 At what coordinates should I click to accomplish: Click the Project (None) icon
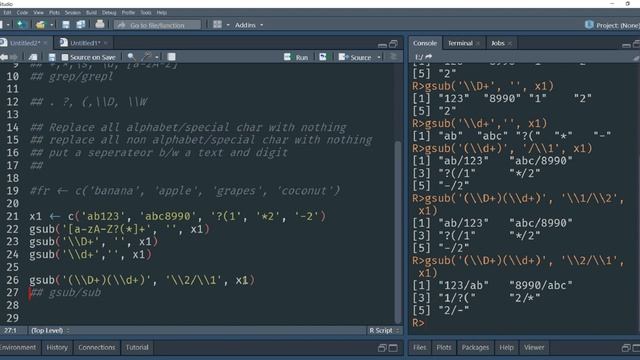(589, 25)
